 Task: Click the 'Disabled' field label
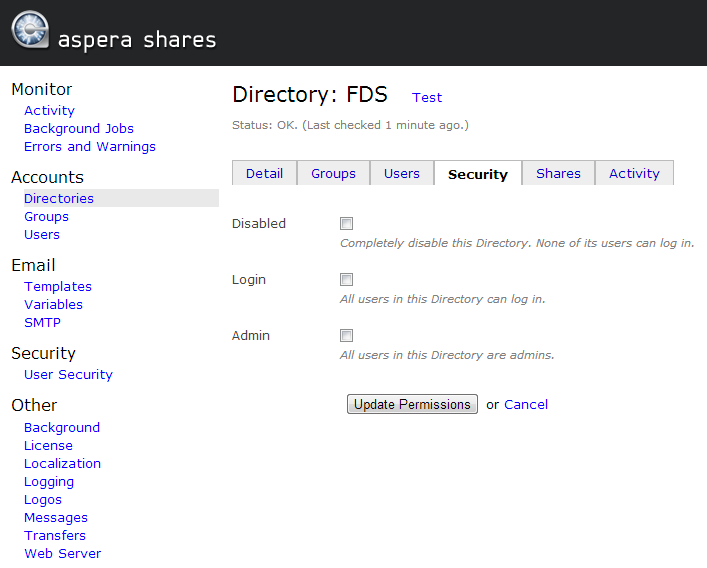point(259,224)
